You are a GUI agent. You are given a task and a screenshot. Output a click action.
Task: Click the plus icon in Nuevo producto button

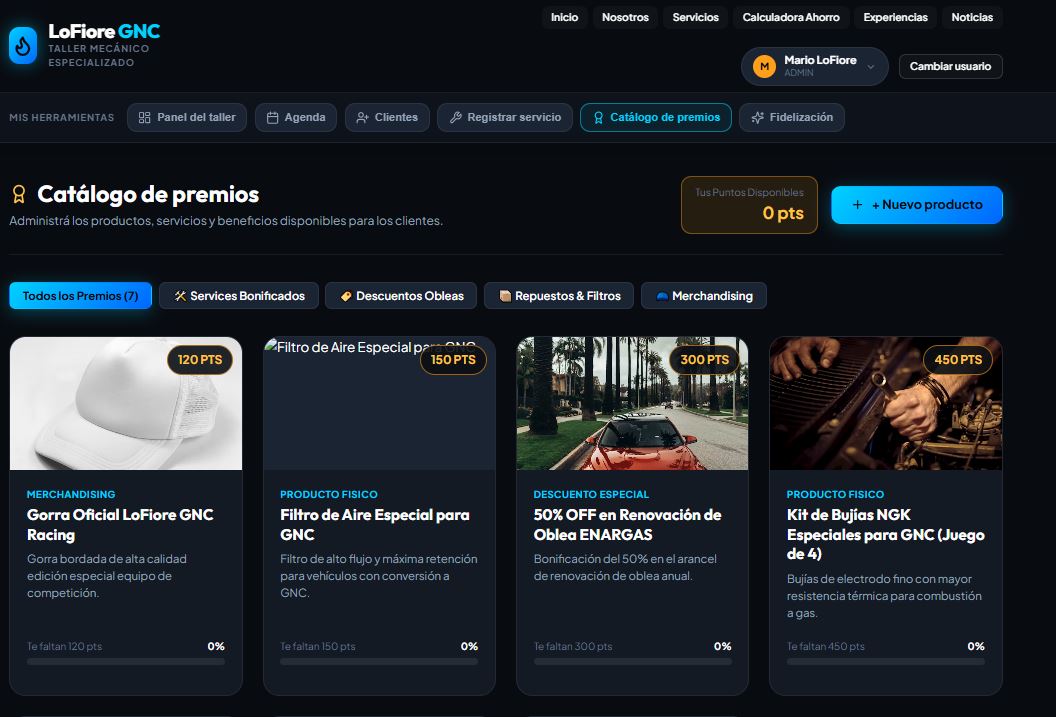tap(857, 205)
